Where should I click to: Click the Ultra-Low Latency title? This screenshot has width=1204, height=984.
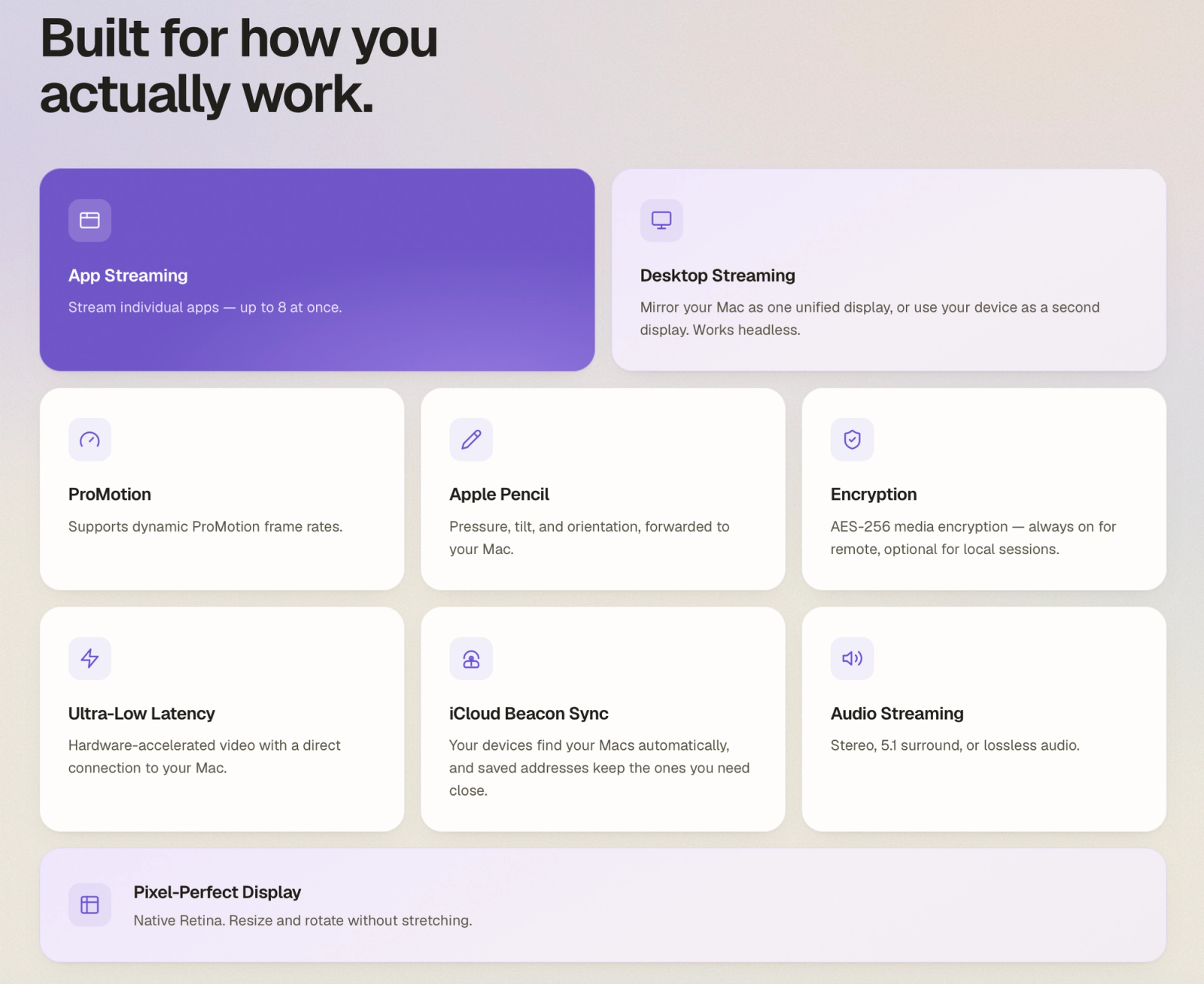(x=141, y=714)
